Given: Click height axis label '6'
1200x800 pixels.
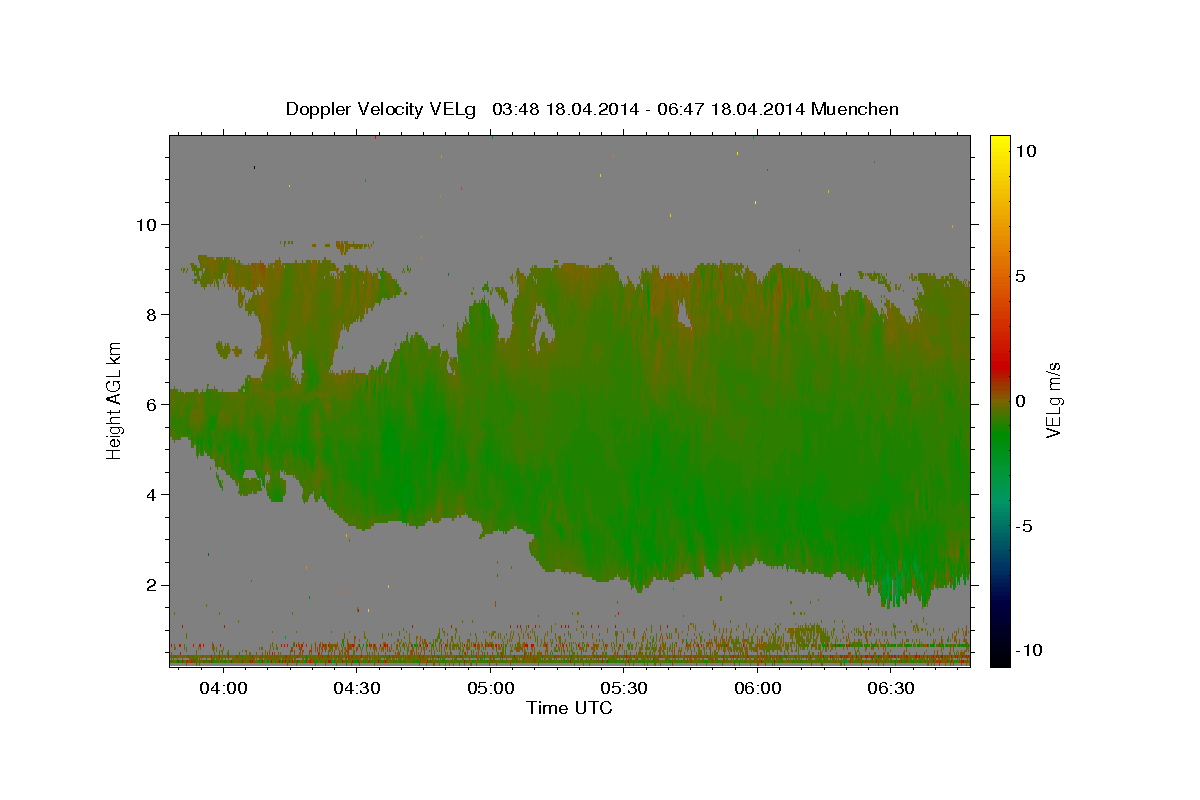Looking at the screenshot, I should [x=150, y=404].
